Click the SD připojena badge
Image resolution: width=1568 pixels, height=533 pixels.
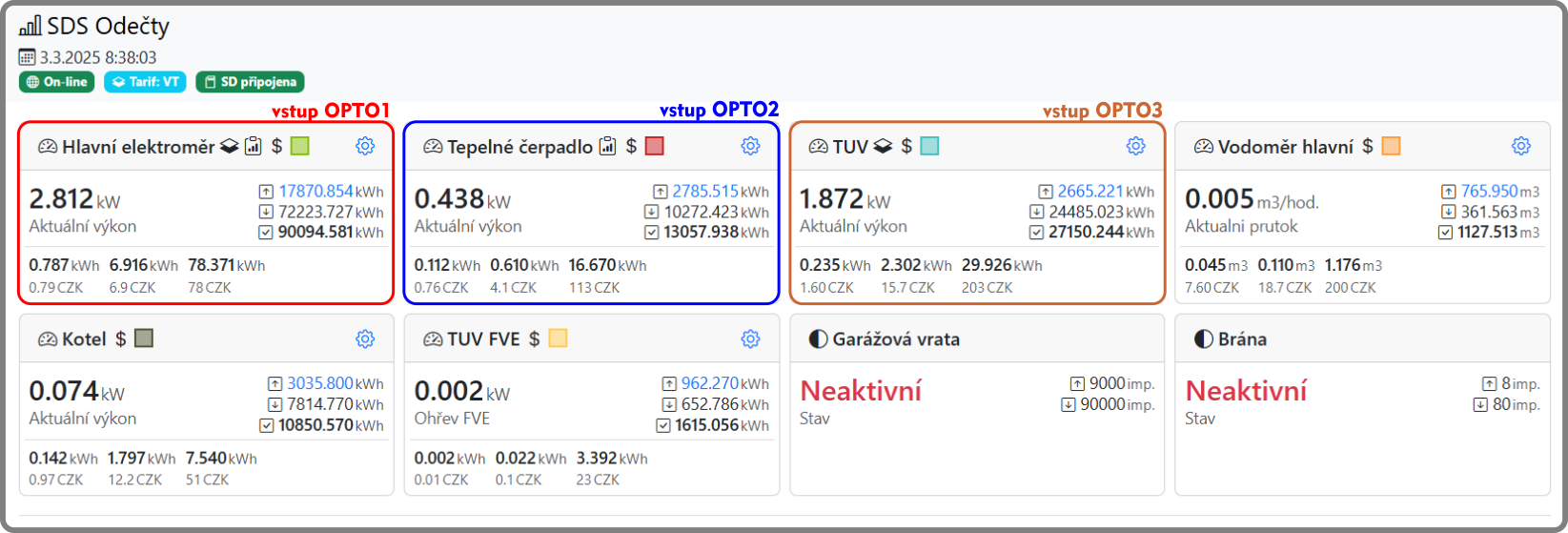(250, 82)
